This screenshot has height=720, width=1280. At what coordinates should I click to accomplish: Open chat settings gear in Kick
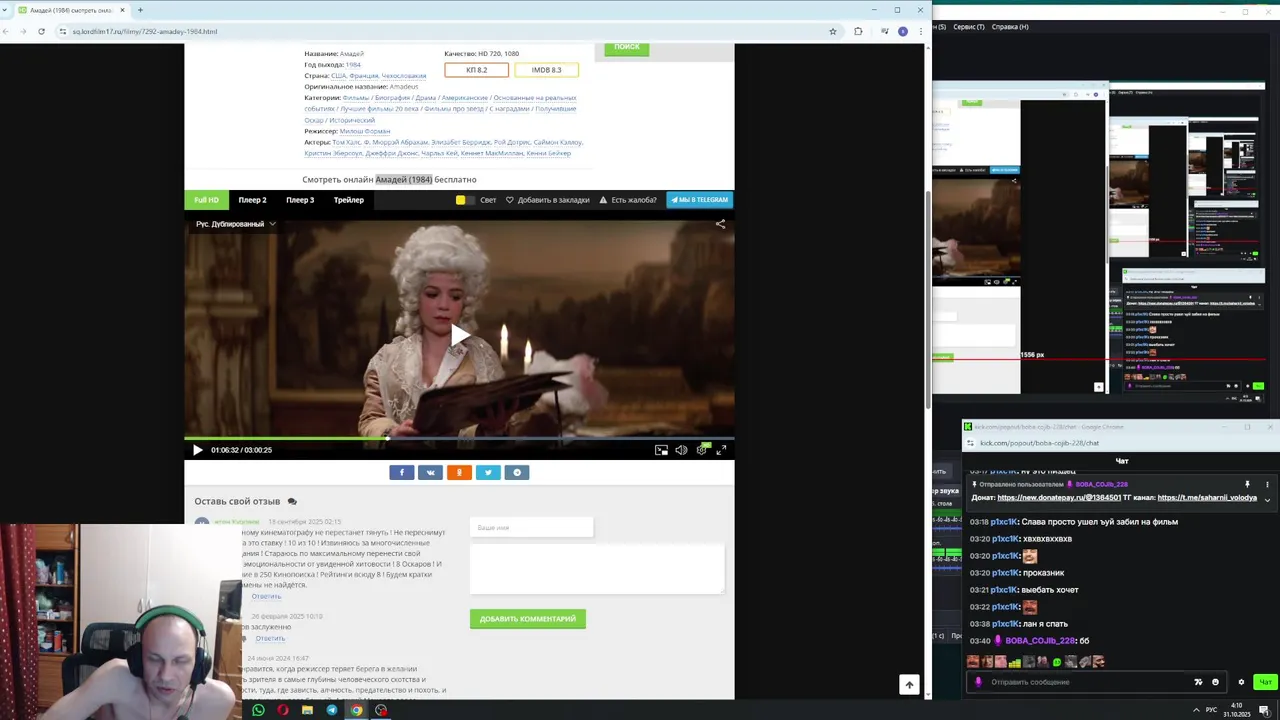click(1241, 682)
